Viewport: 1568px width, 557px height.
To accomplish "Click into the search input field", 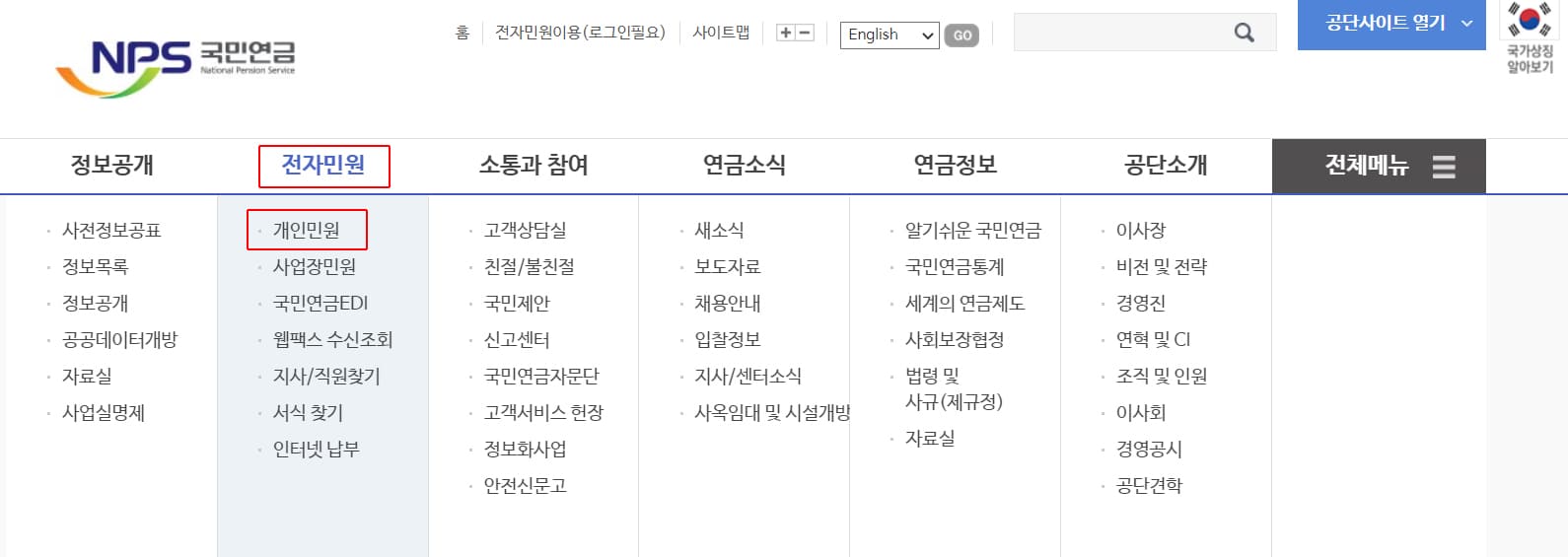I will [1122, 33].
